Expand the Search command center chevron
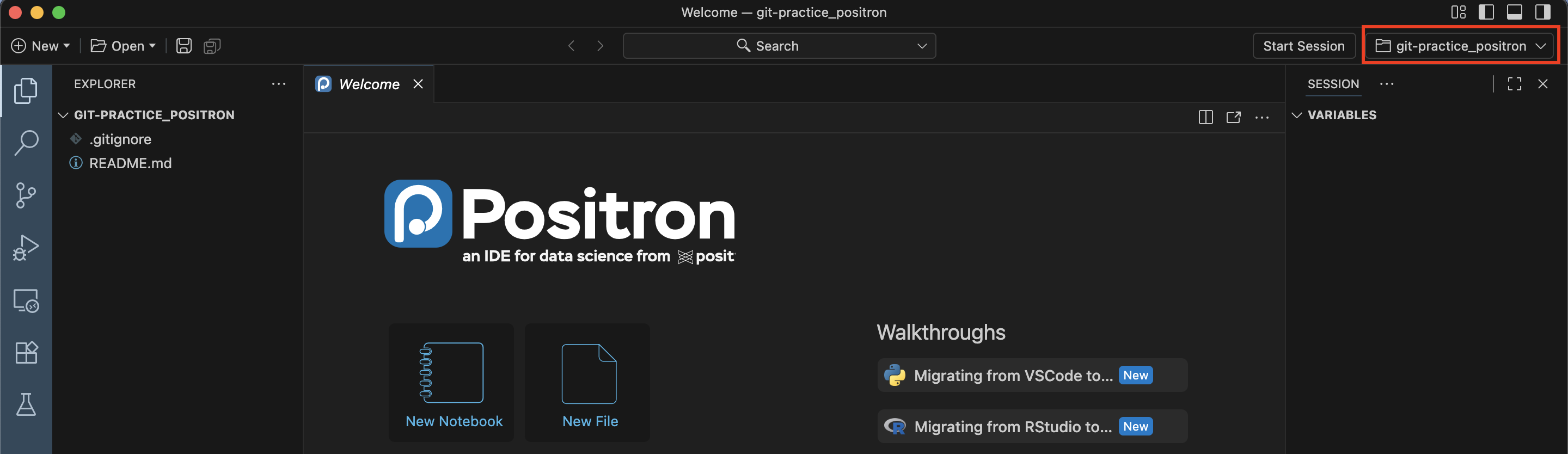The image size is (1568, 454). point(922,46)
